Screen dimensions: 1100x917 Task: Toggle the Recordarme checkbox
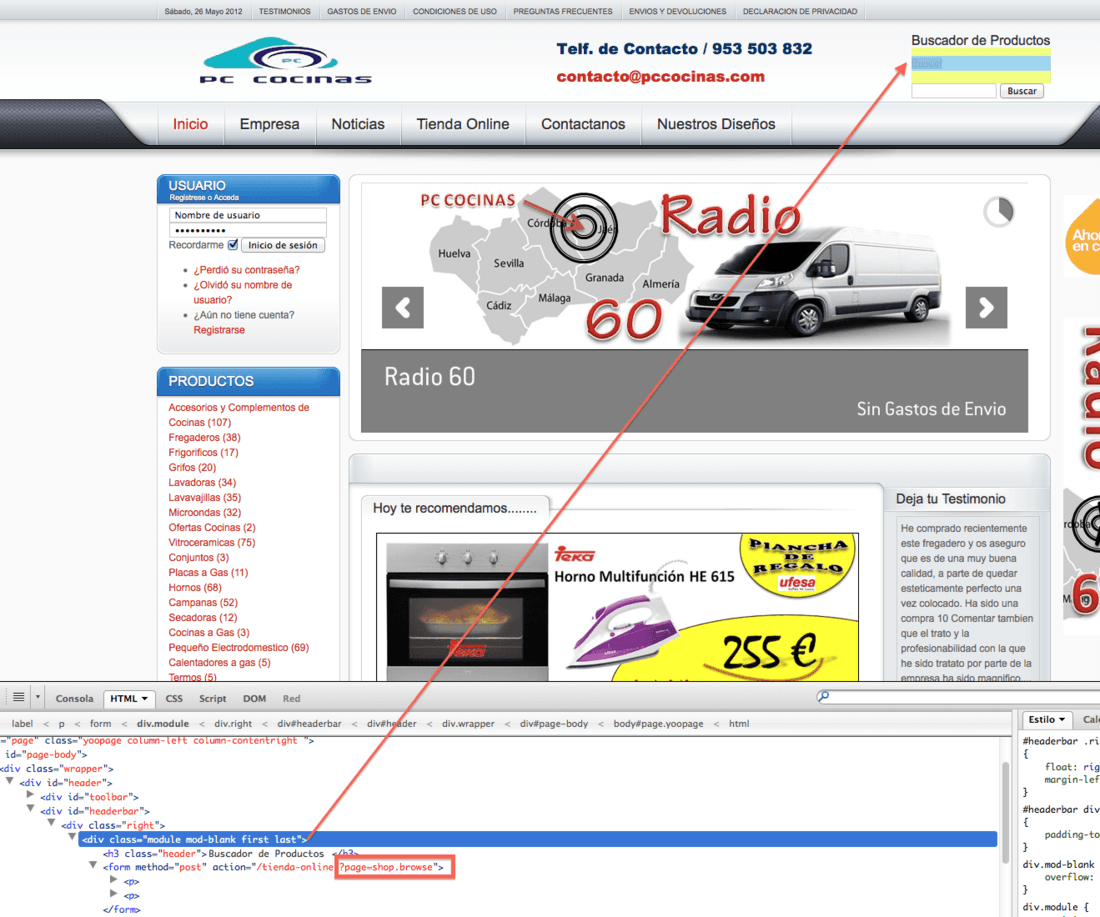(x=233, y=245)
